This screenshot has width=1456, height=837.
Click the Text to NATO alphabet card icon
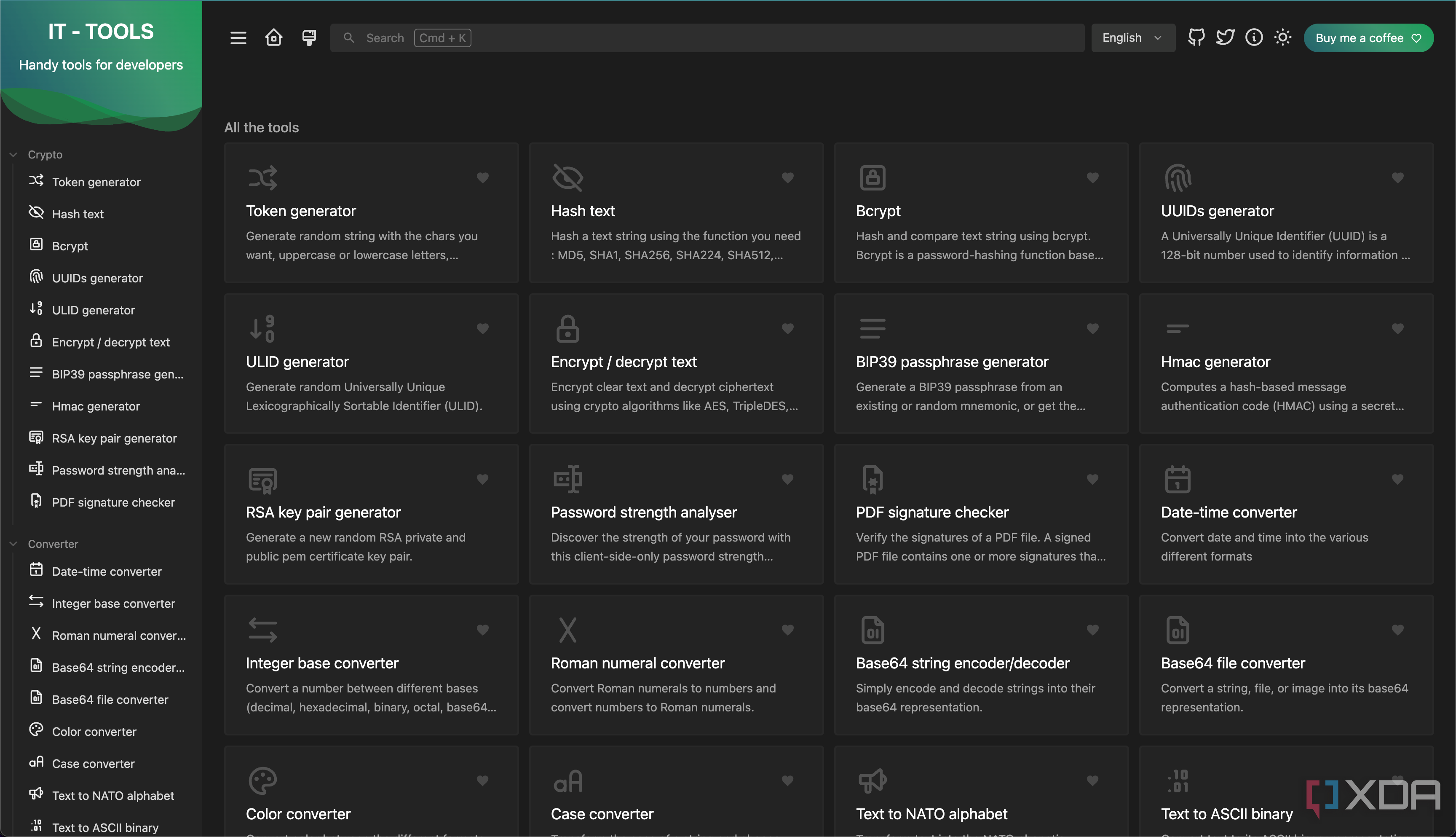click(x=872, y=781)
